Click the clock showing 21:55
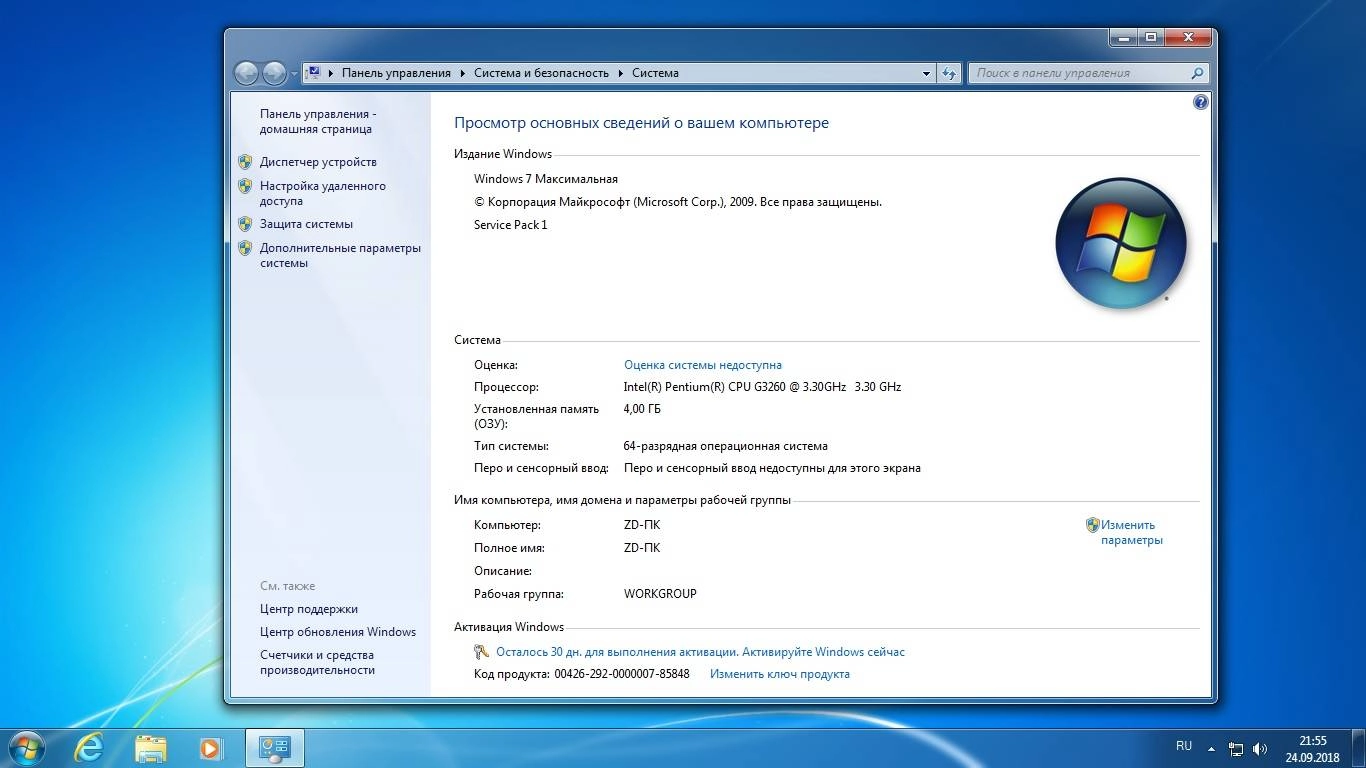The image size is (1366, 768). point(1313,741)
